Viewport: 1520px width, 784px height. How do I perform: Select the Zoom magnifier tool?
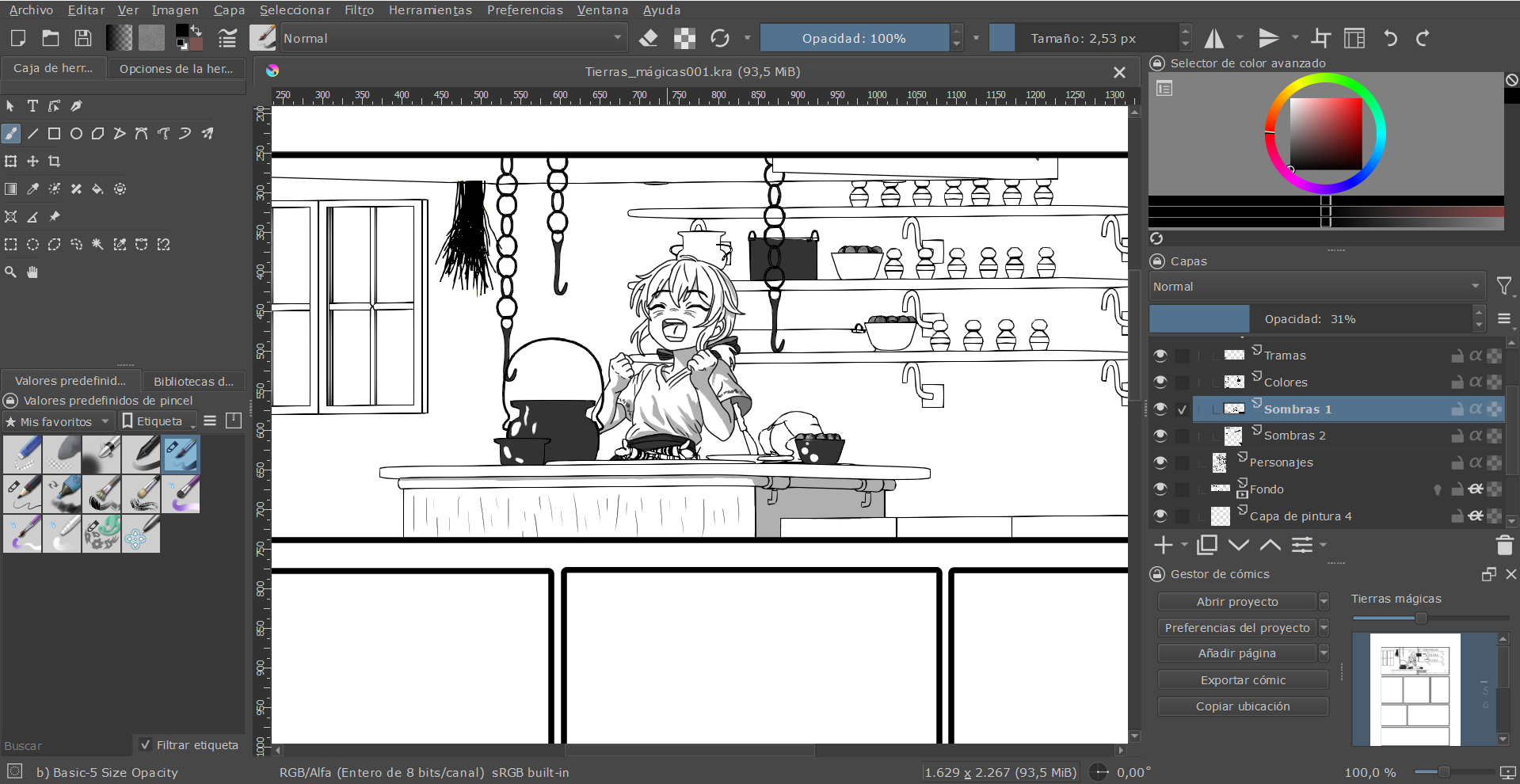point(11,272)
